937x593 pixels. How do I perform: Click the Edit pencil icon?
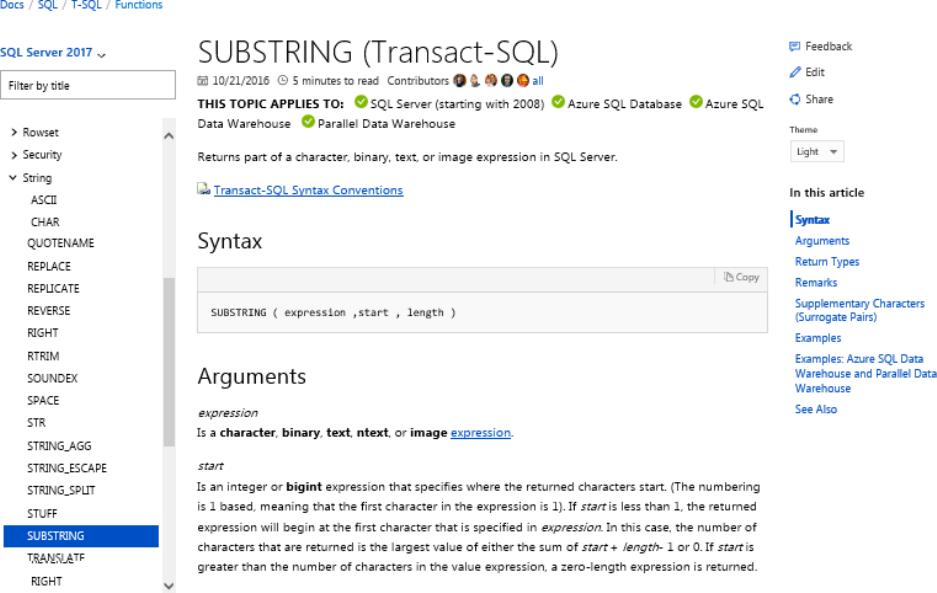coord(795,72)
